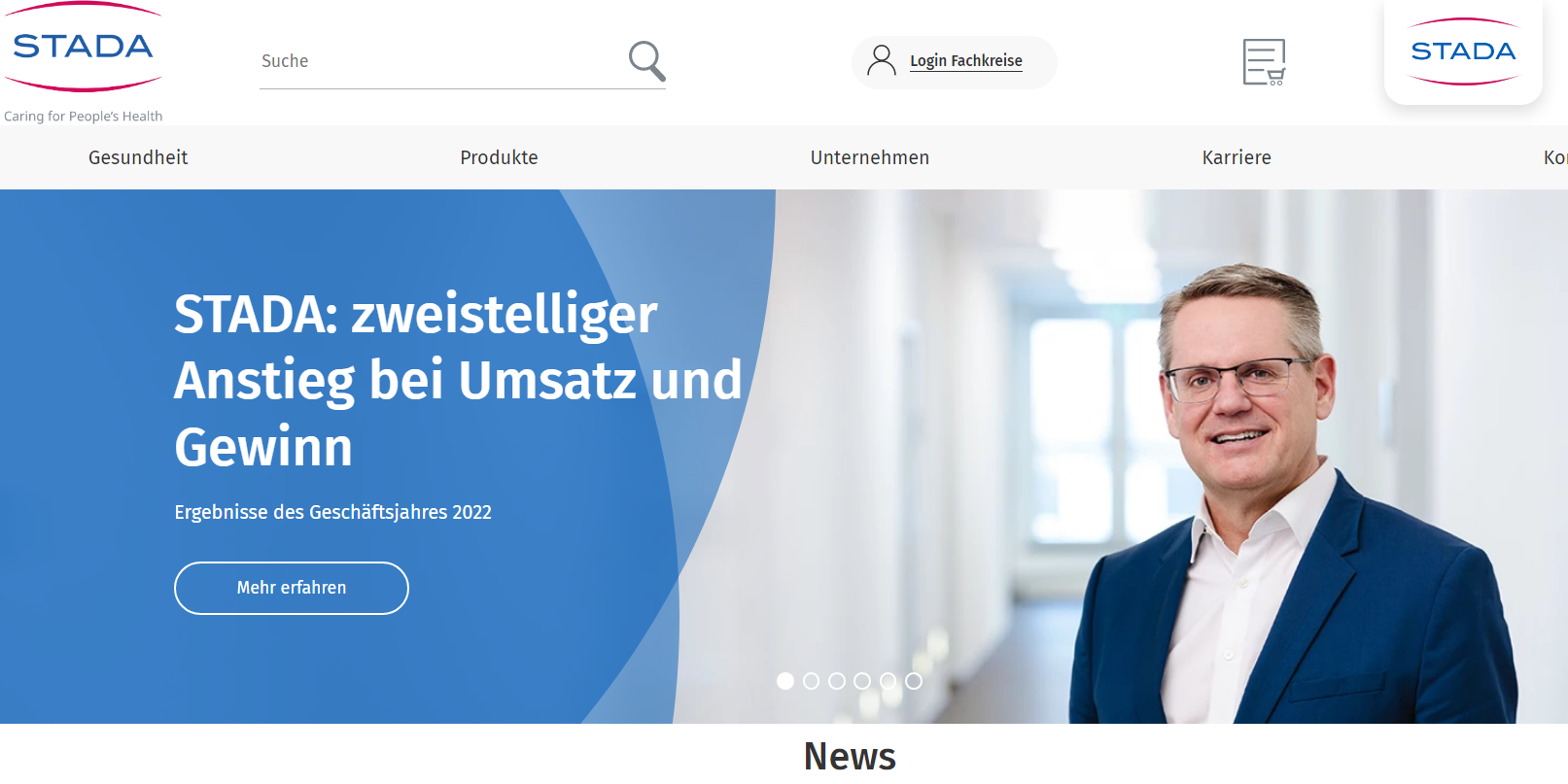
Task: Select the last carousel slide dot
Action: (914, 681)
